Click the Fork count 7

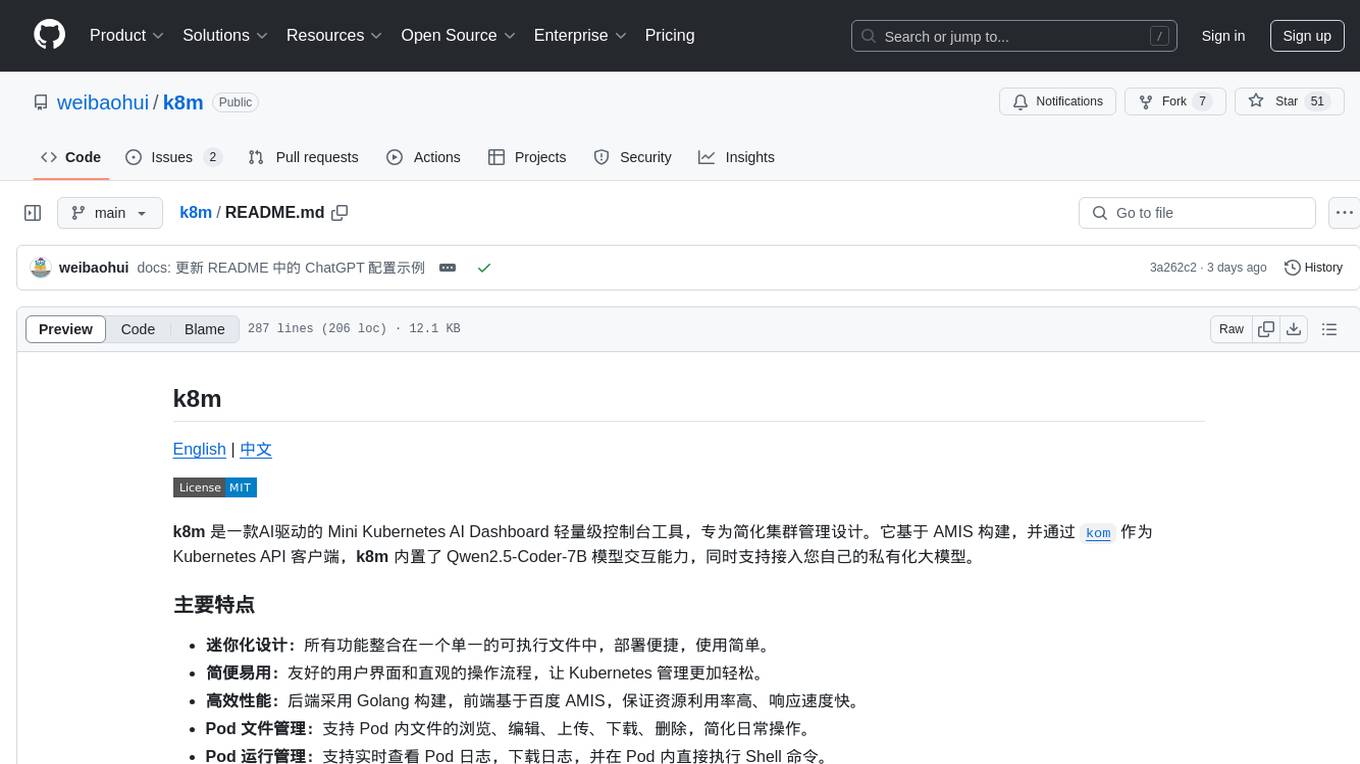[x=1203, y=102]
